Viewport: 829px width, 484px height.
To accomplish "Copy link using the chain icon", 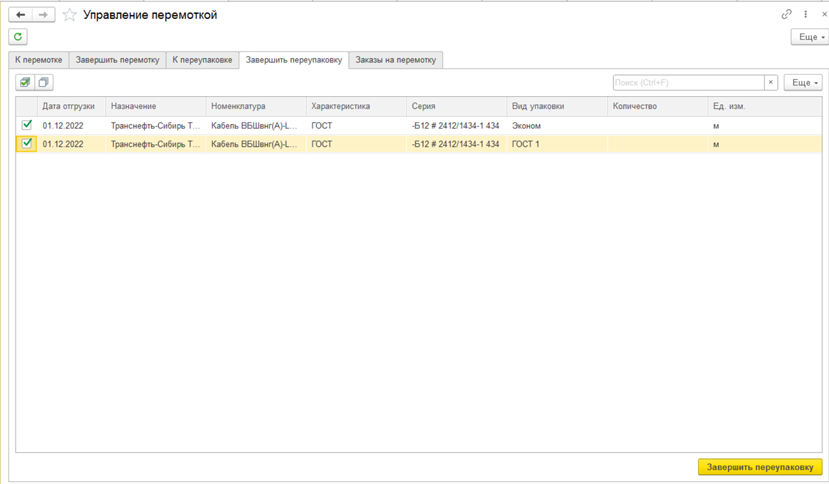I will point(787,14).
